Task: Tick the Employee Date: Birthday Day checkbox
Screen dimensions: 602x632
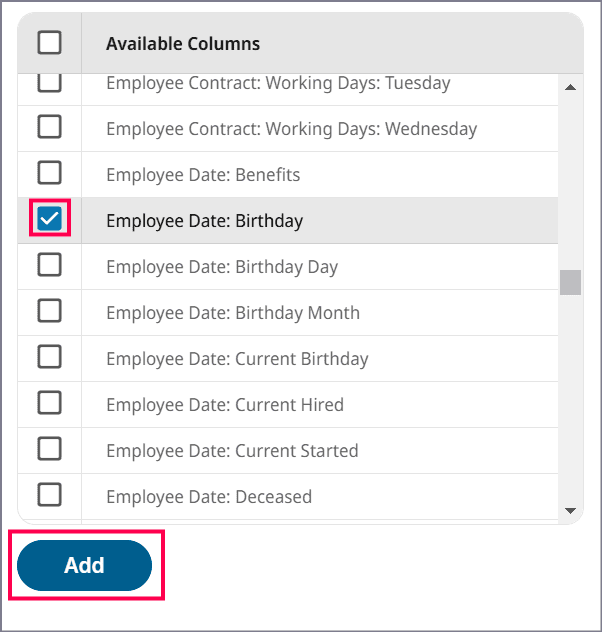Action: 49,265
